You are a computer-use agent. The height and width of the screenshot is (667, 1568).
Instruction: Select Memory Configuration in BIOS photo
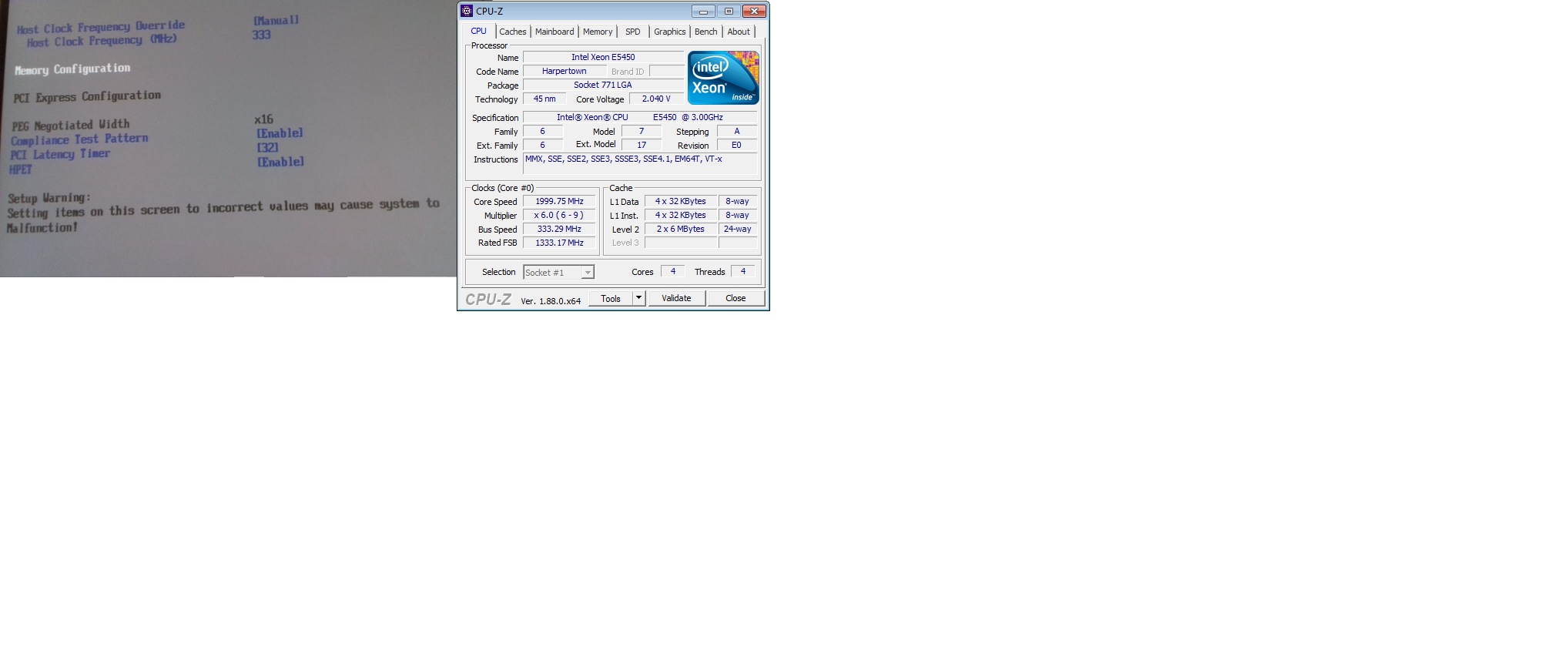click(72, 69)
